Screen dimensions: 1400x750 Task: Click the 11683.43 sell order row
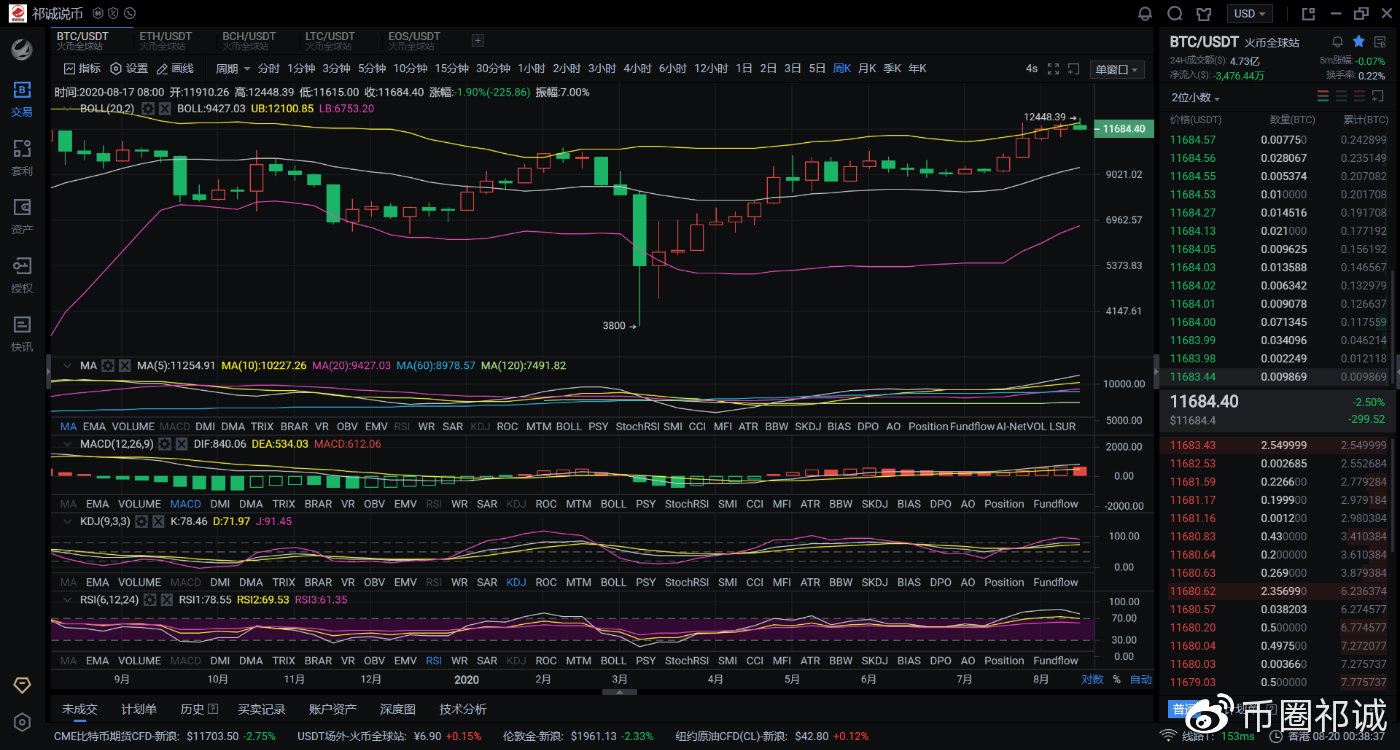(x=1278, y=445)
